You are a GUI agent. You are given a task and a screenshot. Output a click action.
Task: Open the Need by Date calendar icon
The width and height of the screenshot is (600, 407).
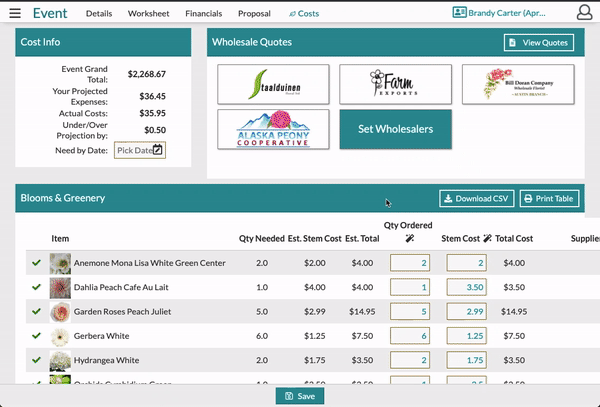pyautogui.click(x=158, y=150)
